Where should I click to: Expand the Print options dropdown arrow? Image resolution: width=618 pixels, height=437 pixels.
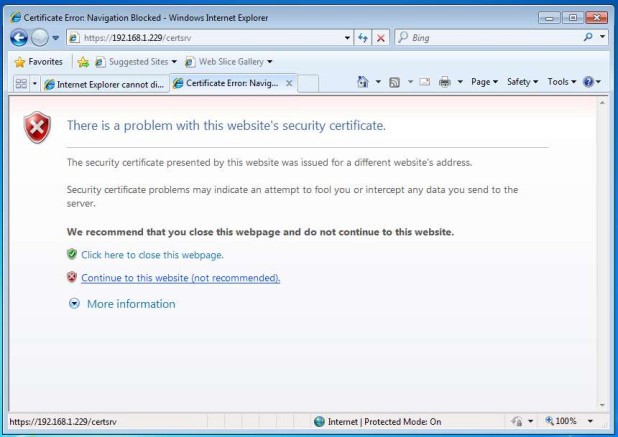pyautogui.click(x=460, y=82)
